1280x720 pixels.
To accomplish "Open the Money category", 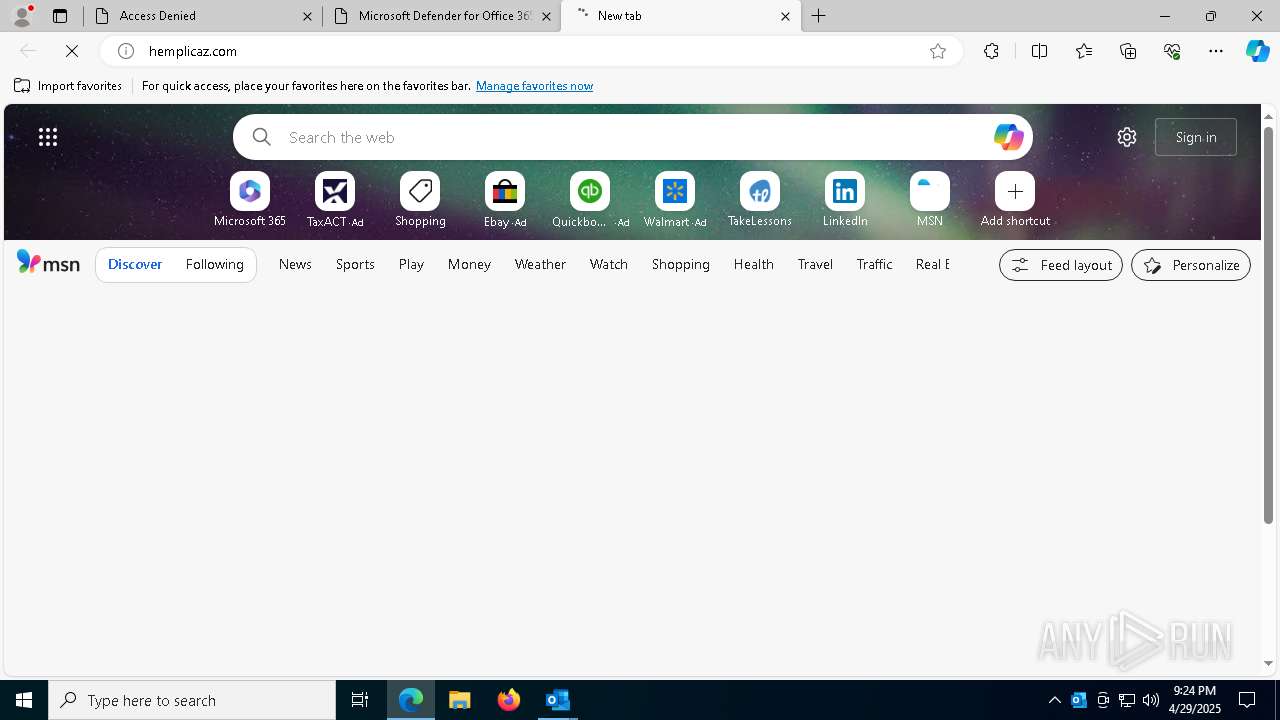I will (469, 264).
